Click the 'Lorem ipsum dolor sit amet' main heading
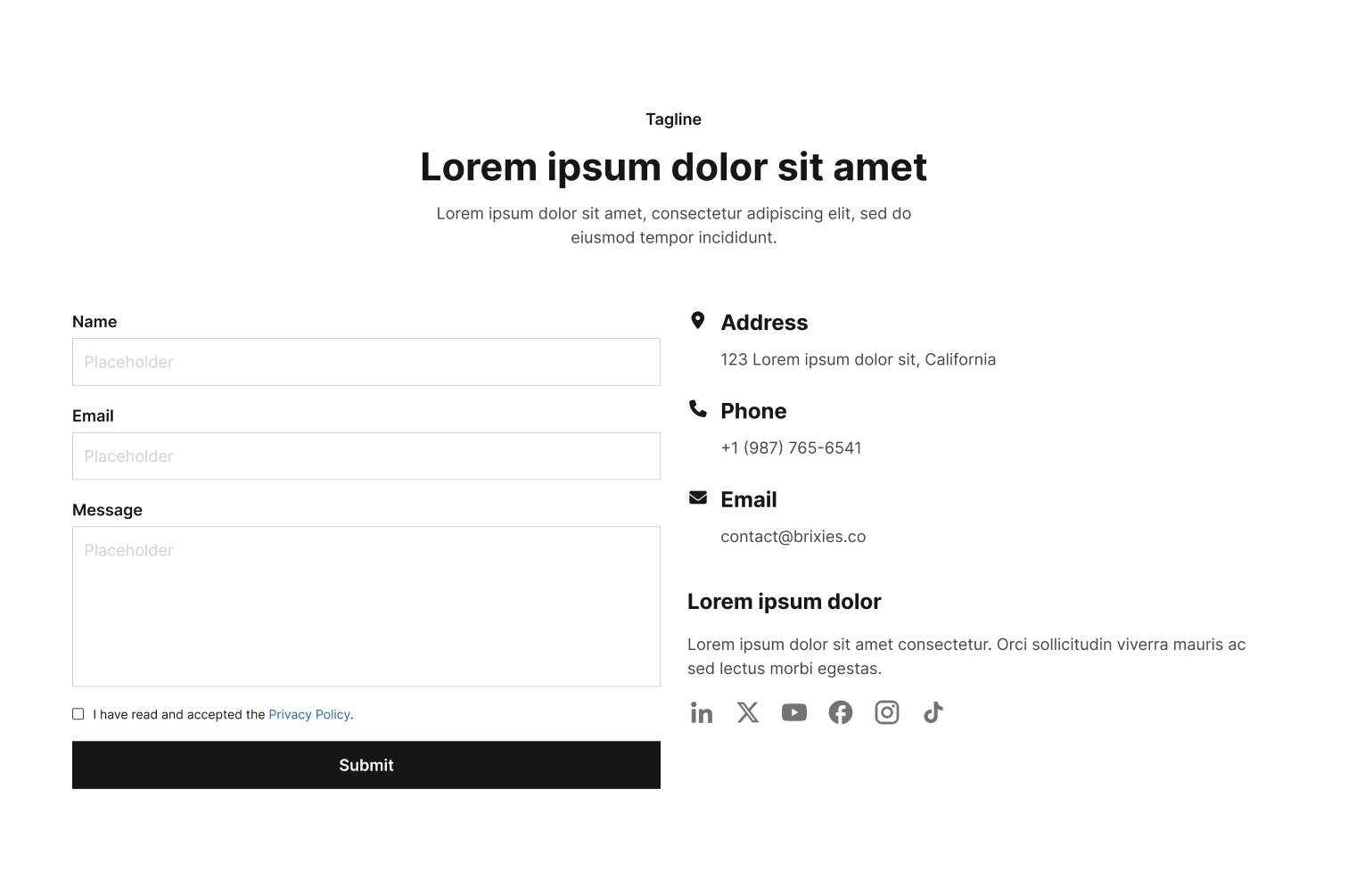Image resolution: width=1348 pixels, height=896 pixels. point(674,167)
